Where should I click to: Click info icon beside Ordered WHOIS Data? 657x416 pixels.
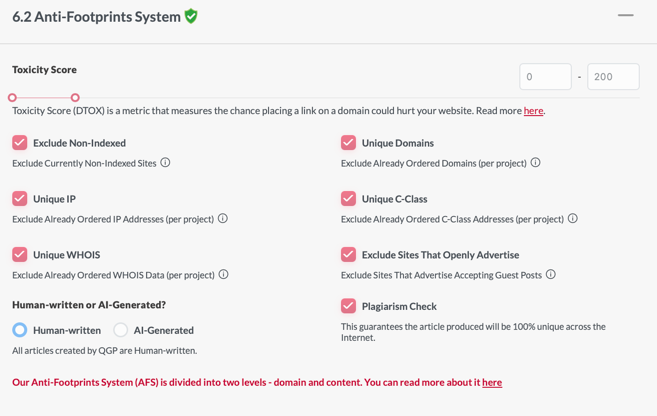224,274
